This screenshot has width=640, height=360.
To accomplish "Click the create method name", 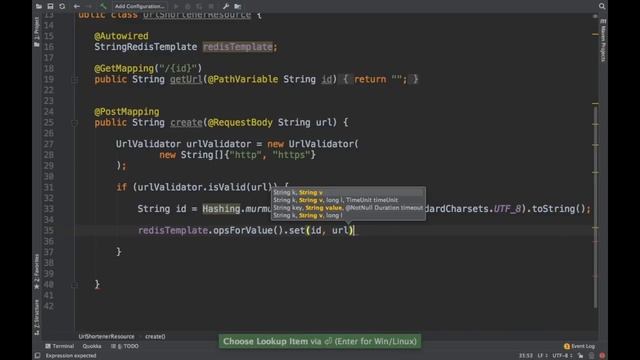I will (x=186, y=122).
